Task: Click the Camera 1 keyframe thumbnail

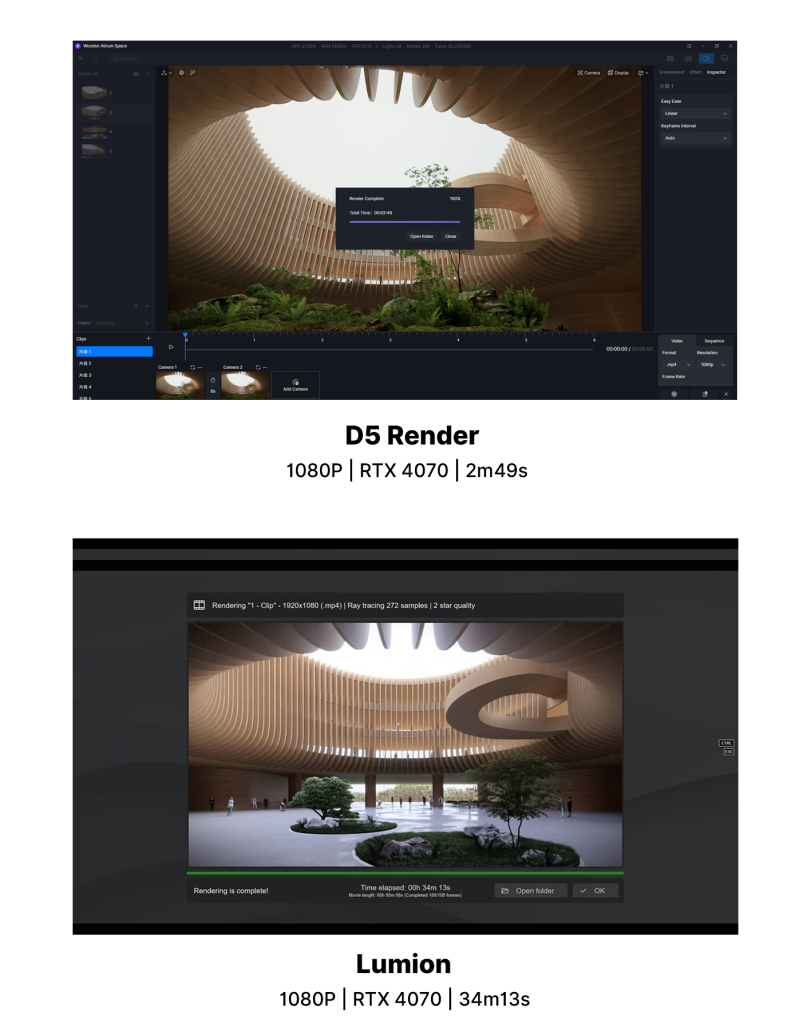Action: (180, 385)
